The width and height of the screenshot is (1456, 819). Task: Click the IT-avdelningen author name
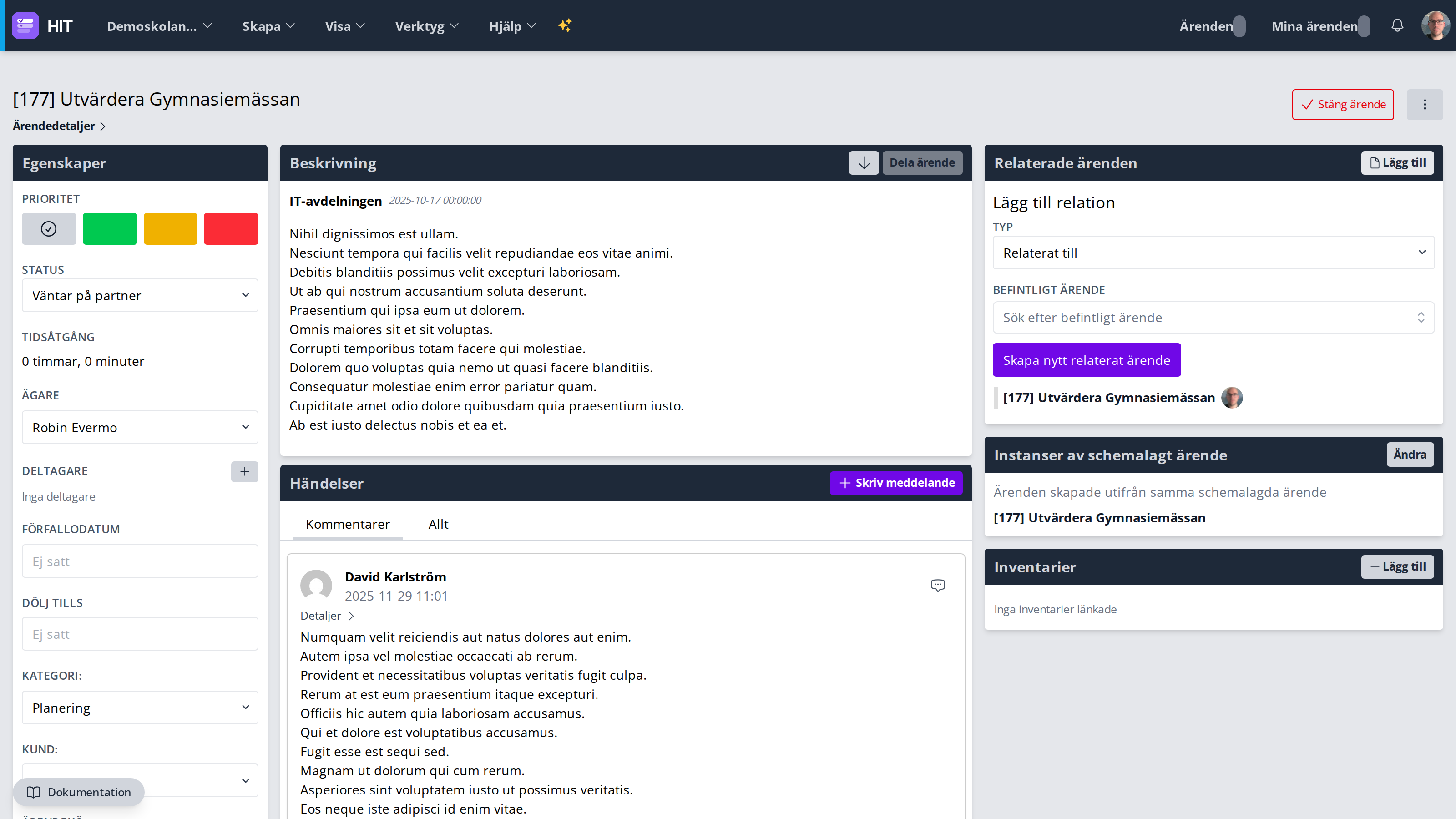336,201
